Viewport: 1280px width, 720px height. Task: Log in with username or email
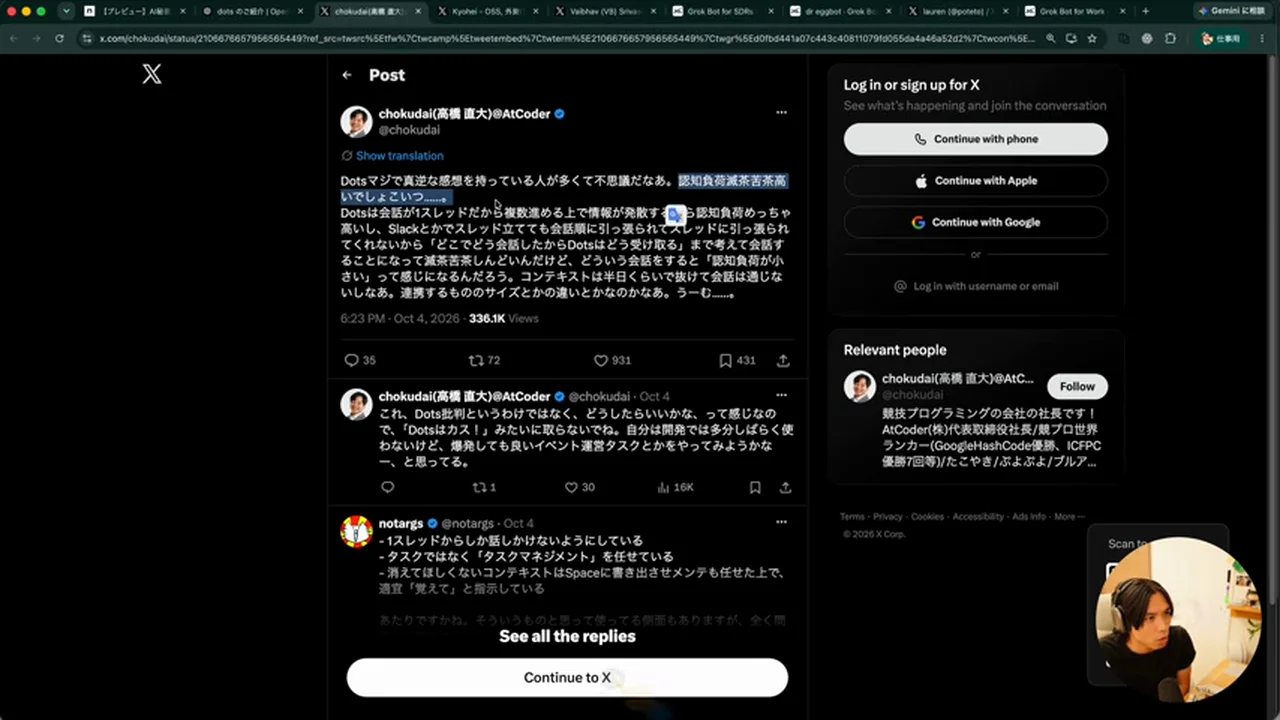pos(975,286)
